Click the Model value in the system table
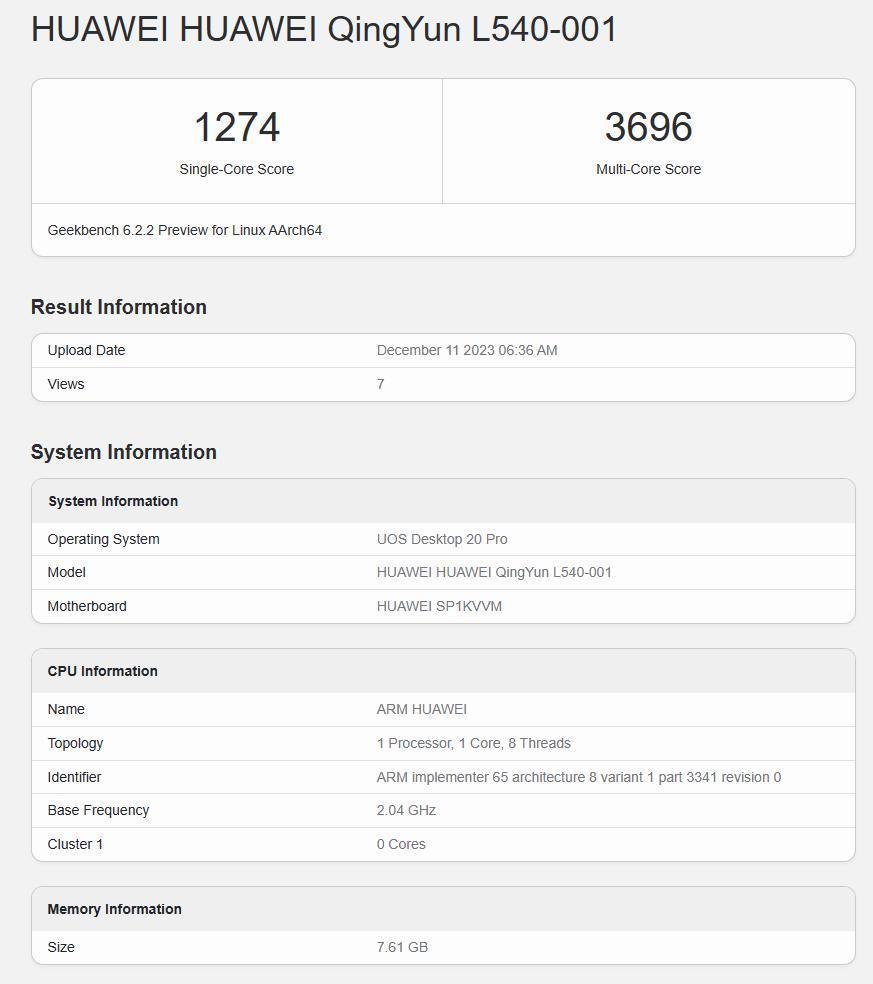The image size is (873, 984). click(x=494, y=572)
